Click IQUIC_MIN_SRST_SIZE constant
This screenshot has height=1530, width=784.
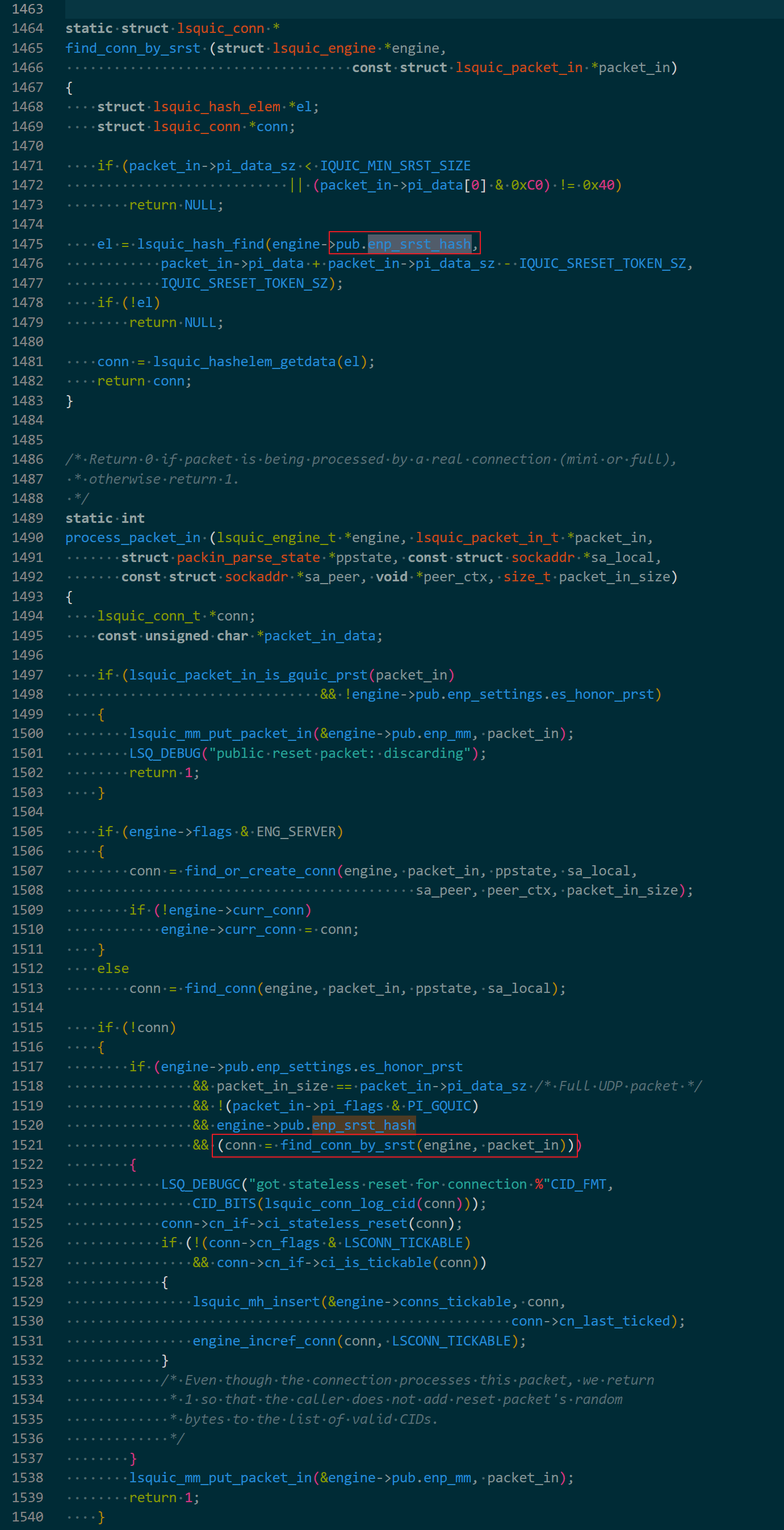point(396,165)
